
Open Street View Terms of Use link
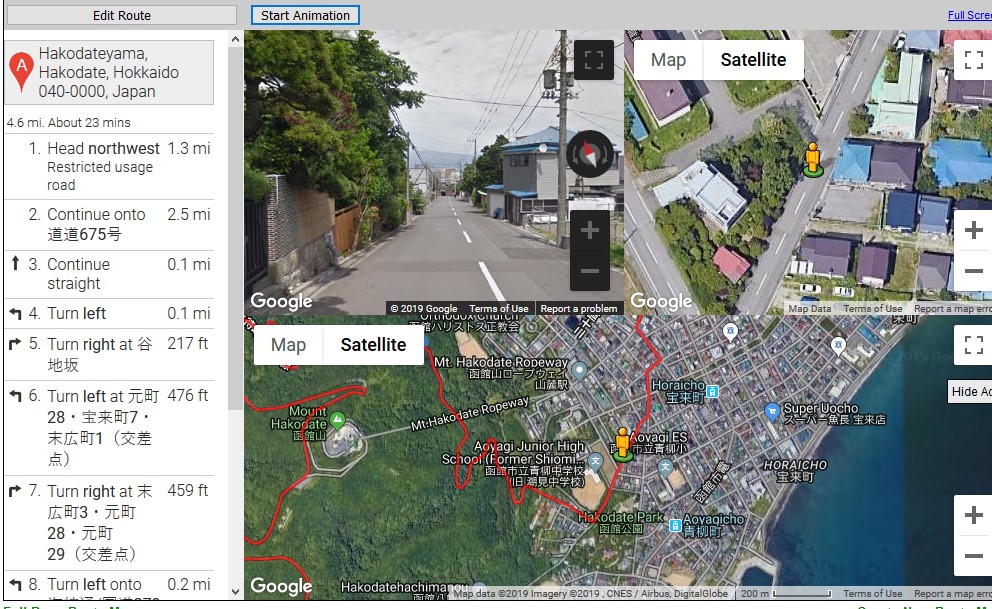pos(499,309)
